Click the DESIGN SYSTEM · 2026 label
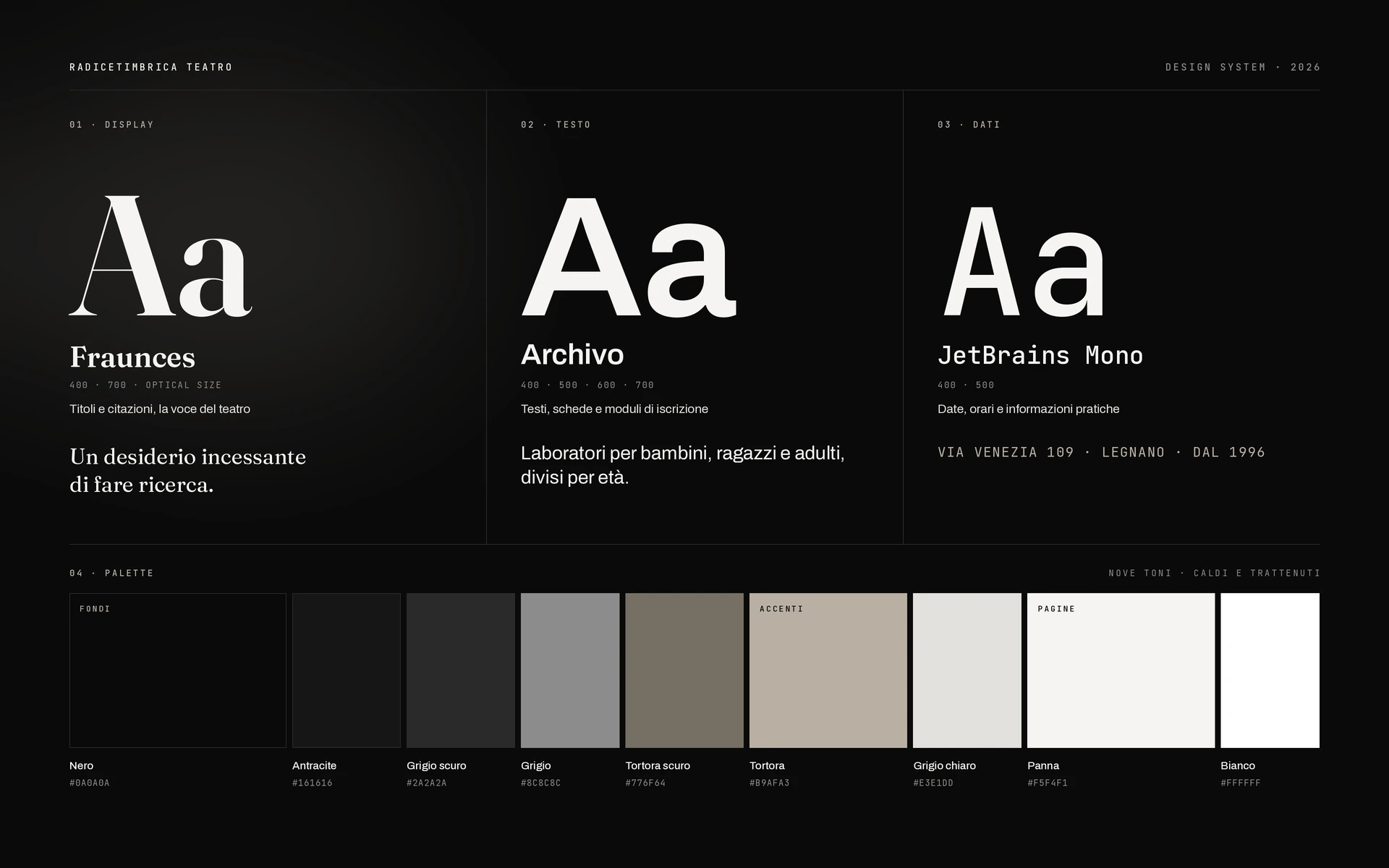1389x868 pixels. (1243, 67)
